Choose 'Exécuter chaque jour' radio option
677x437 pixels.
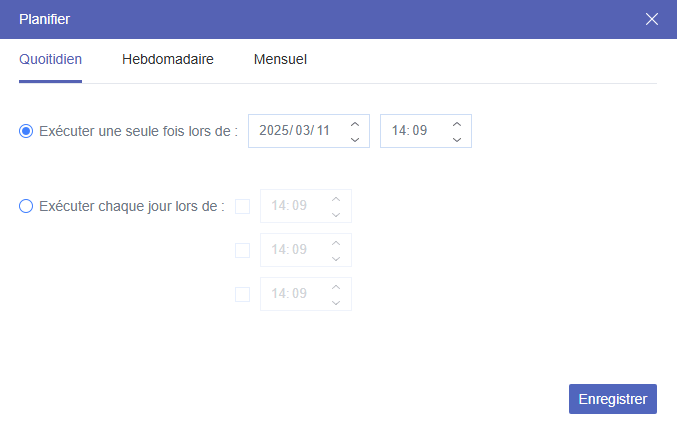point(26,207)
